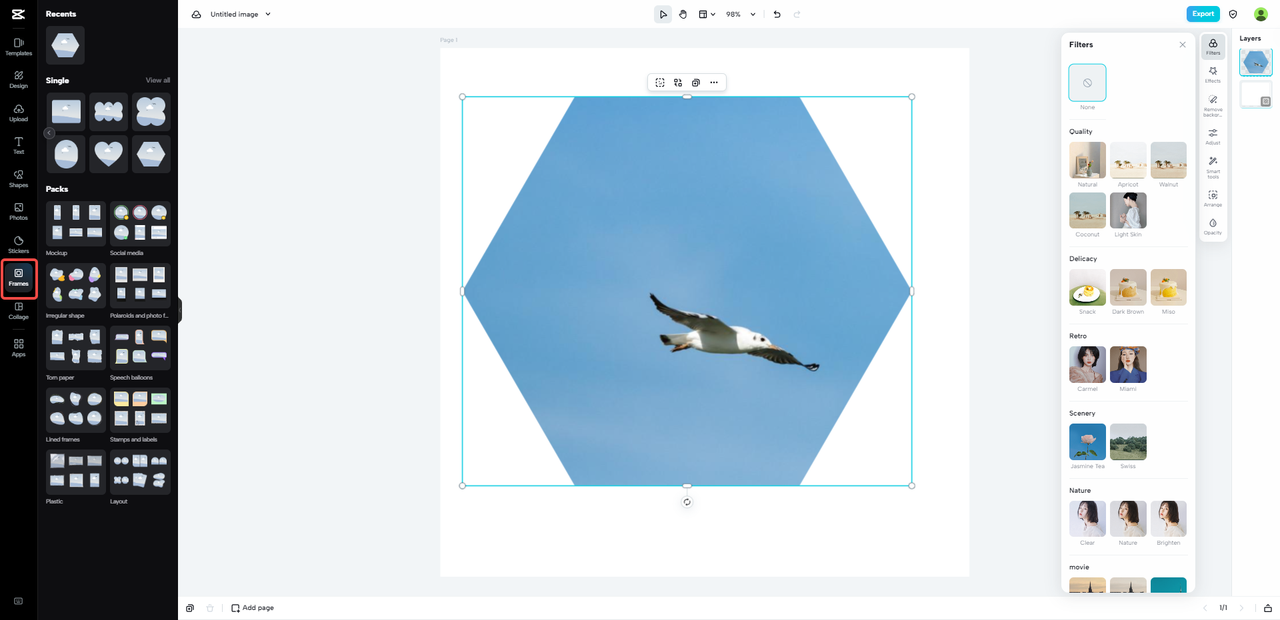Apply the Natural filter
The height and width of the screenshot is (620, 1280).
[x=1087, y=160]
